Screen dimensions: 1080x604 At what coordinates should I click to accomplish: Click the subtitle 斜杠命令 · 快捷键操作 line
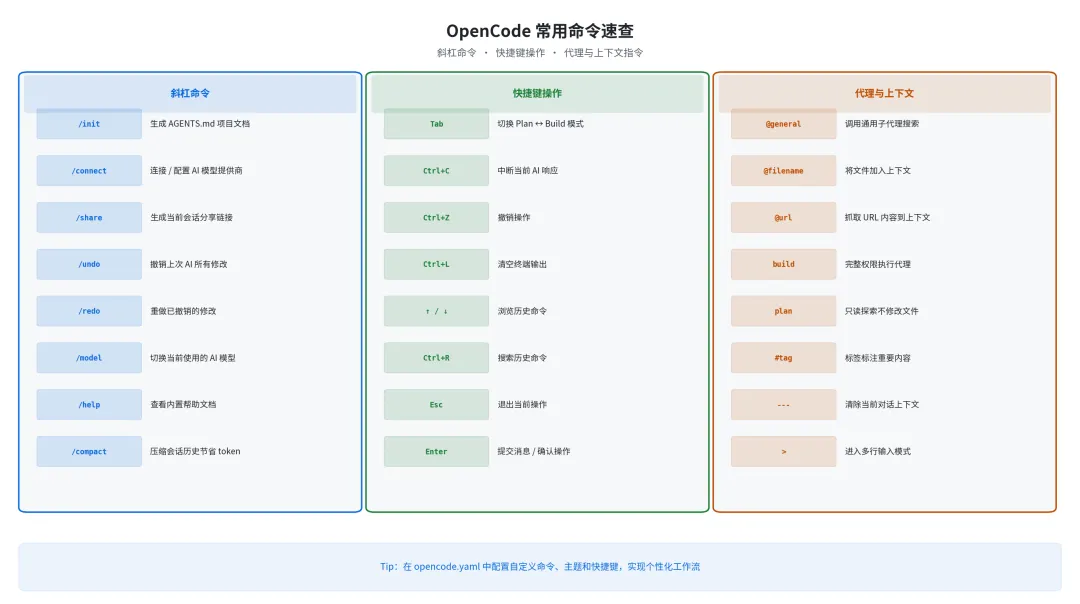[540, 52]
